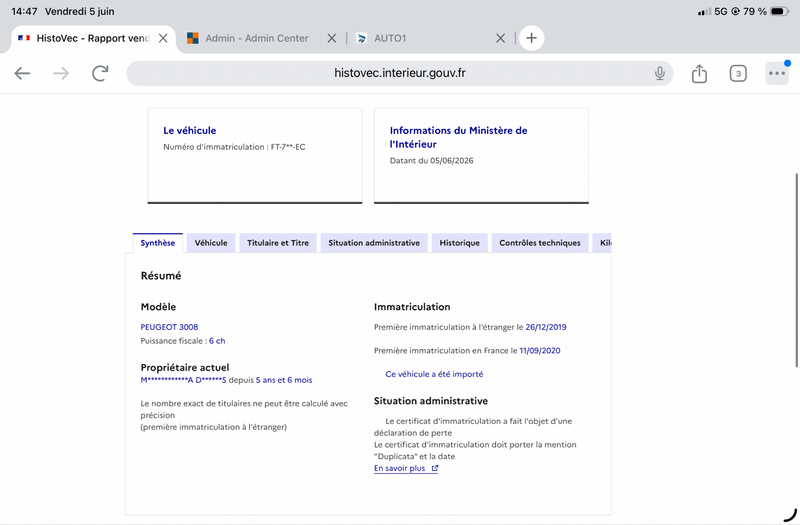Open the Titulaire et Titre tab
This screenshot has width=800, height=525.
[278, 243]
